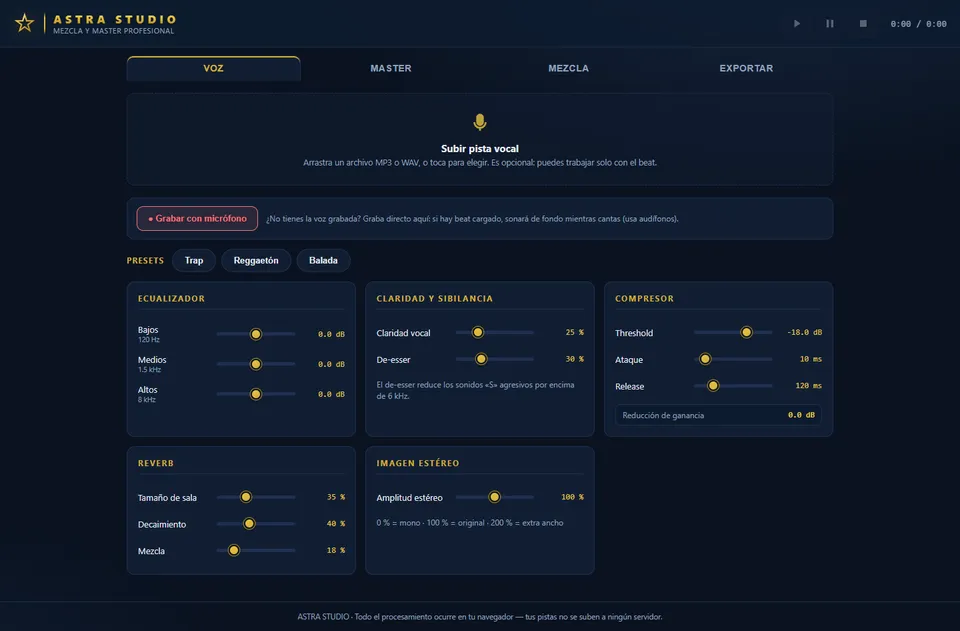Click the REVERB panel heading

pos(156,463)
